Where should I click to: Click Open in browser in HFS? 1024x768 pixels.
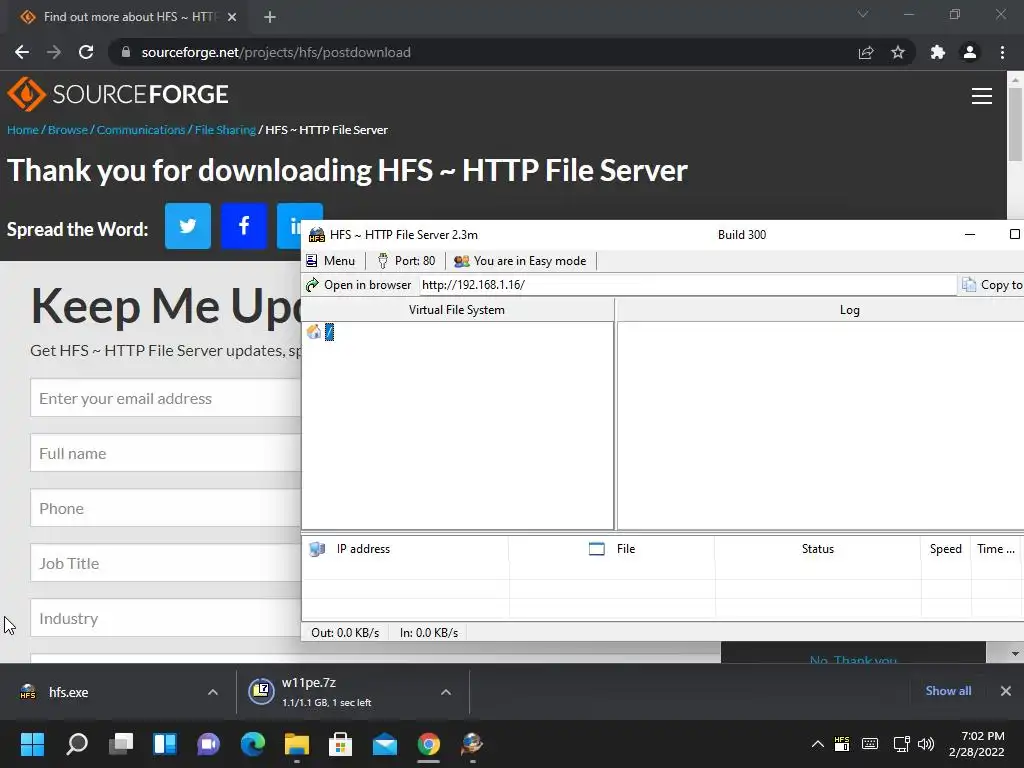click(359, 285)
